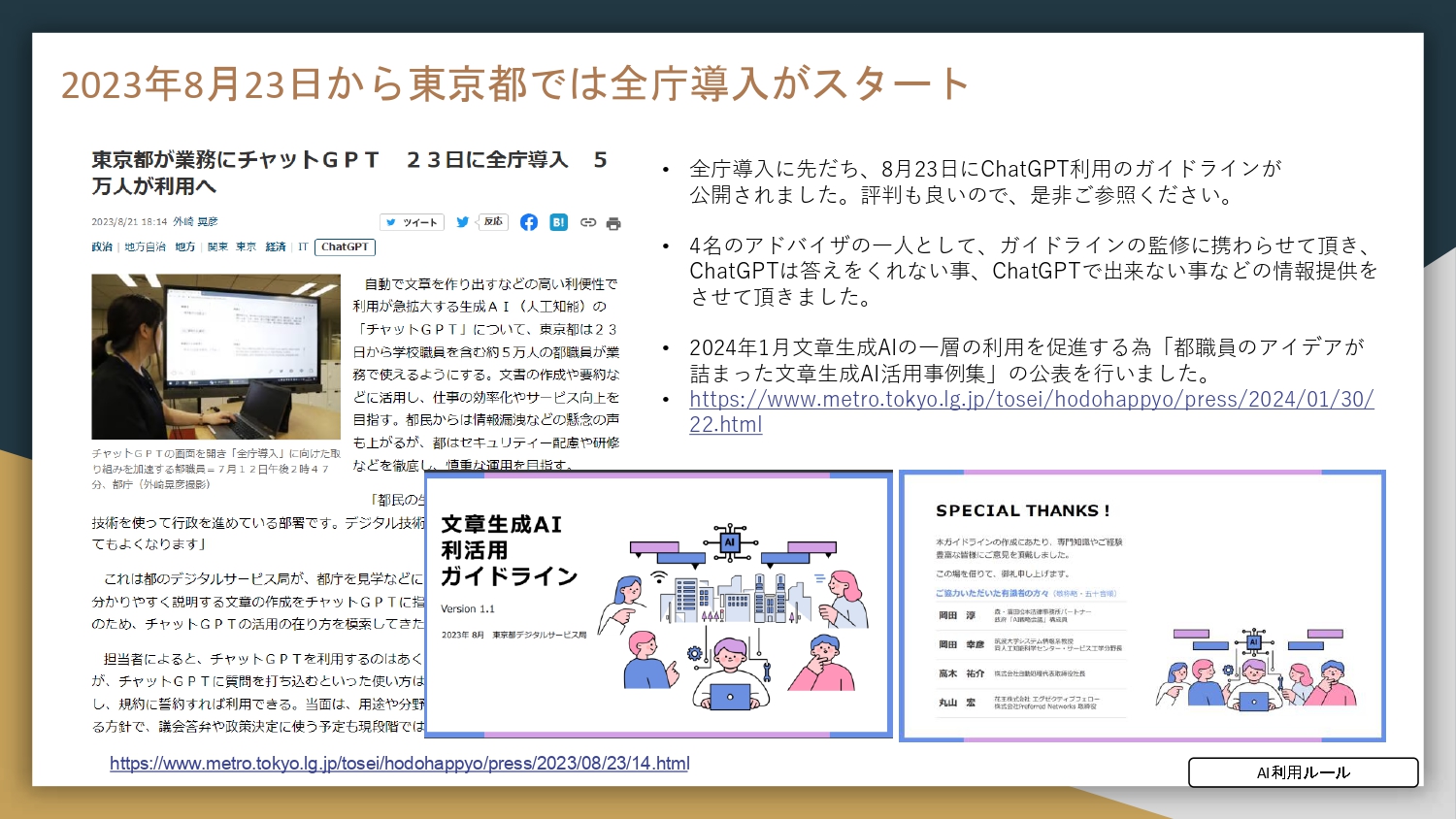
Task: Open the 地方 category tag
Action: coord(185,247)
